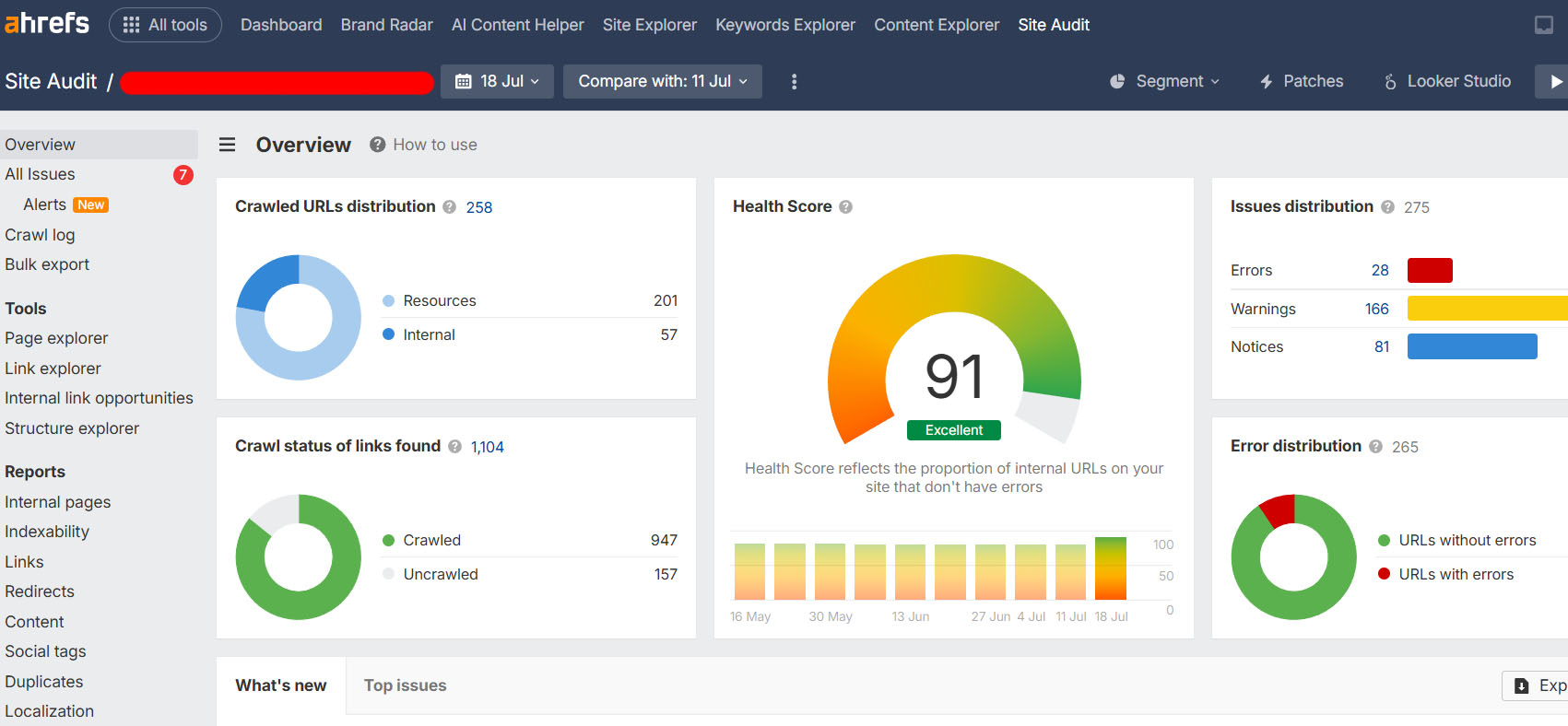Click the 28 errors count
This screenshot has height=726, width=1568.
(x=1380, y=270)
